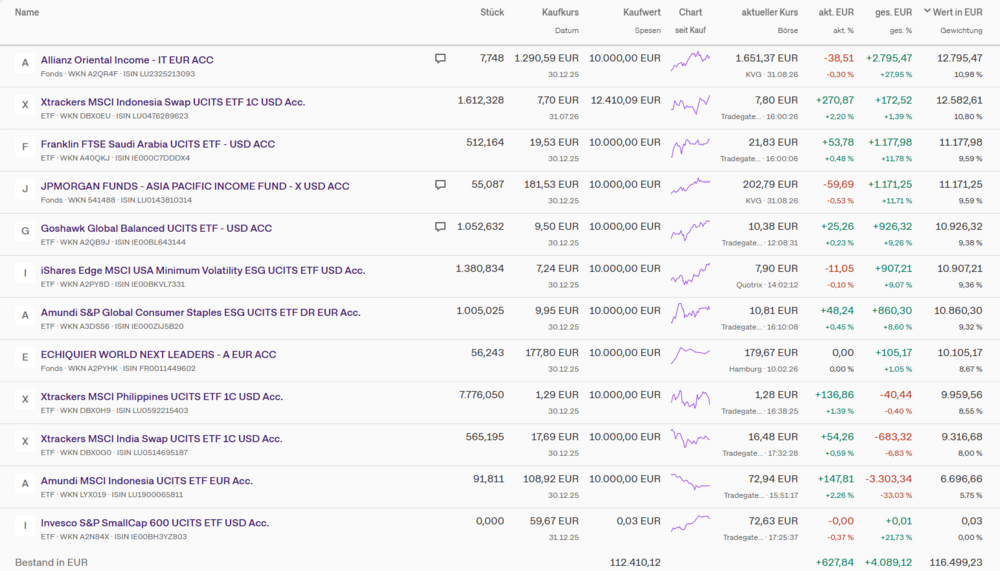Screen dimensions: 1000x571
Task: Open the comment icon for Allianz Oriental Income
Action: click(x=440, y=59)
